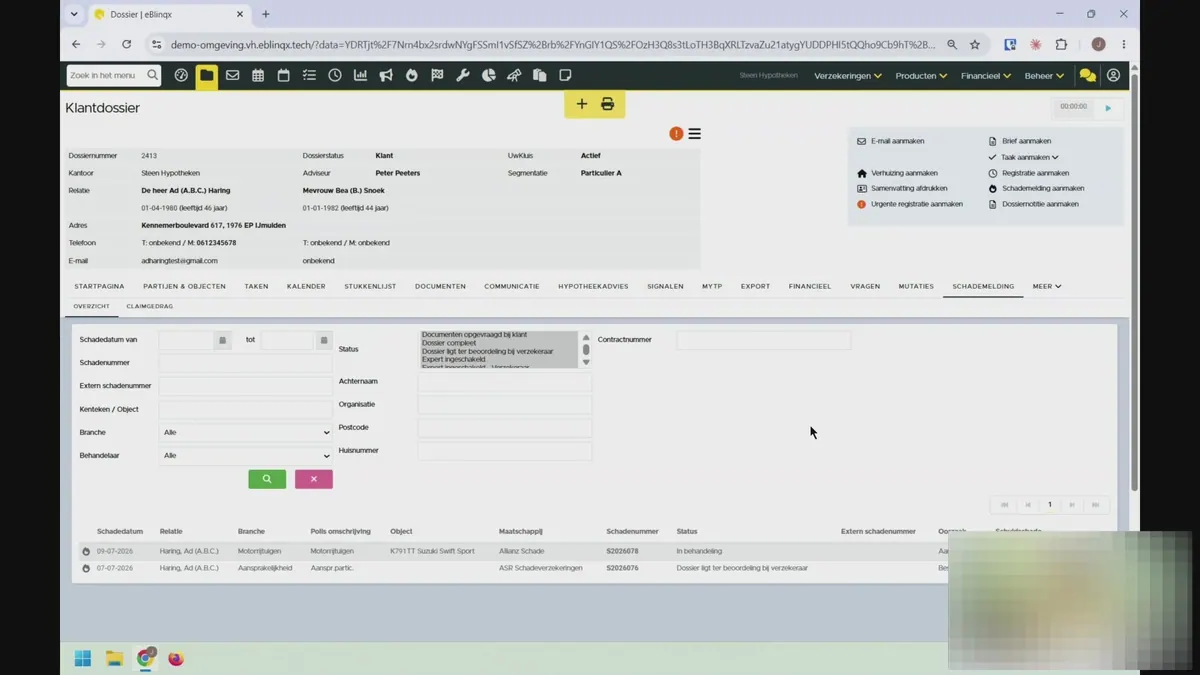1200x675 pixels.
Task: Select the CLAIMGEDRAG sub-tab
Action: 149,306
